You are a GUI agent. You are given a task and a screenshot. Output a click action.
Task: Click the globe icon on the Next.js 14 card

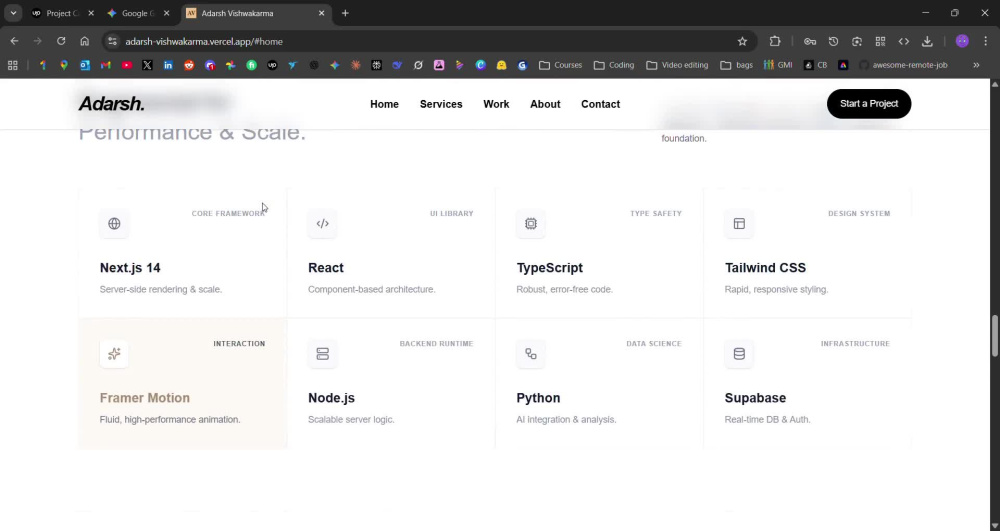(x=114, y=224)
